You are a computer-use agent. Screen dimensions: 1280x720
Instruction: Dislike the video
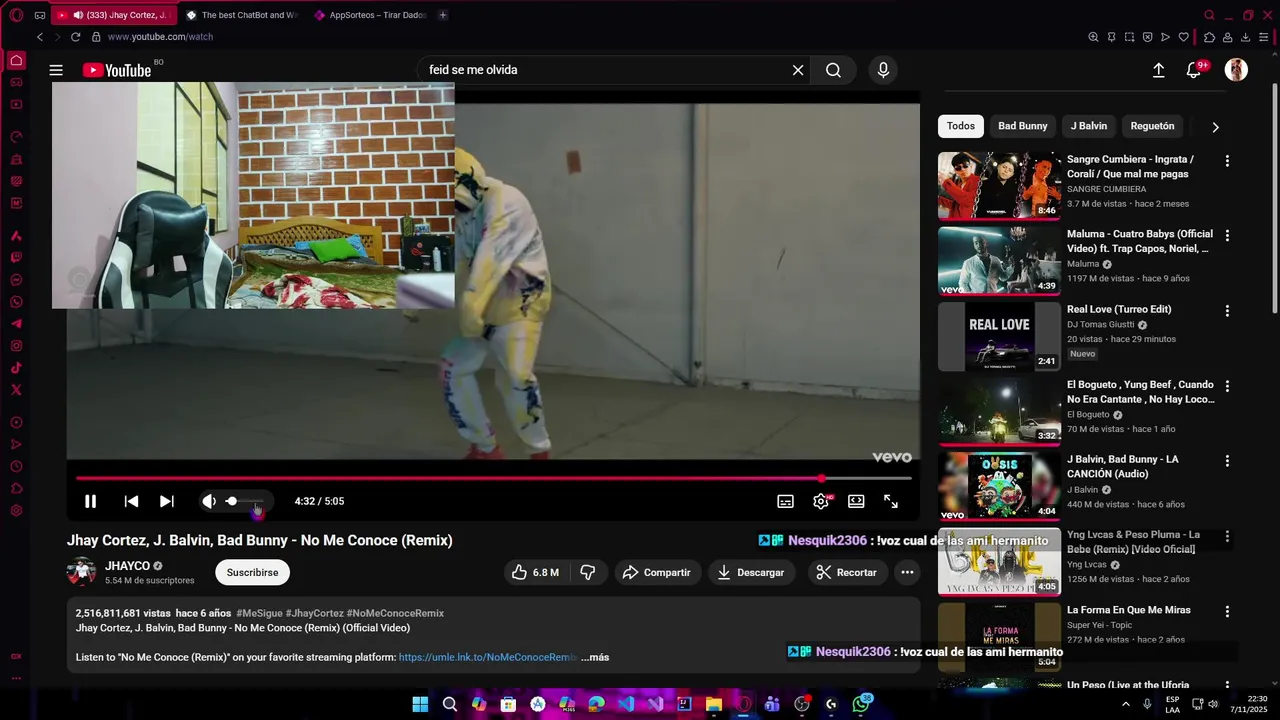[x=588, y=572]
